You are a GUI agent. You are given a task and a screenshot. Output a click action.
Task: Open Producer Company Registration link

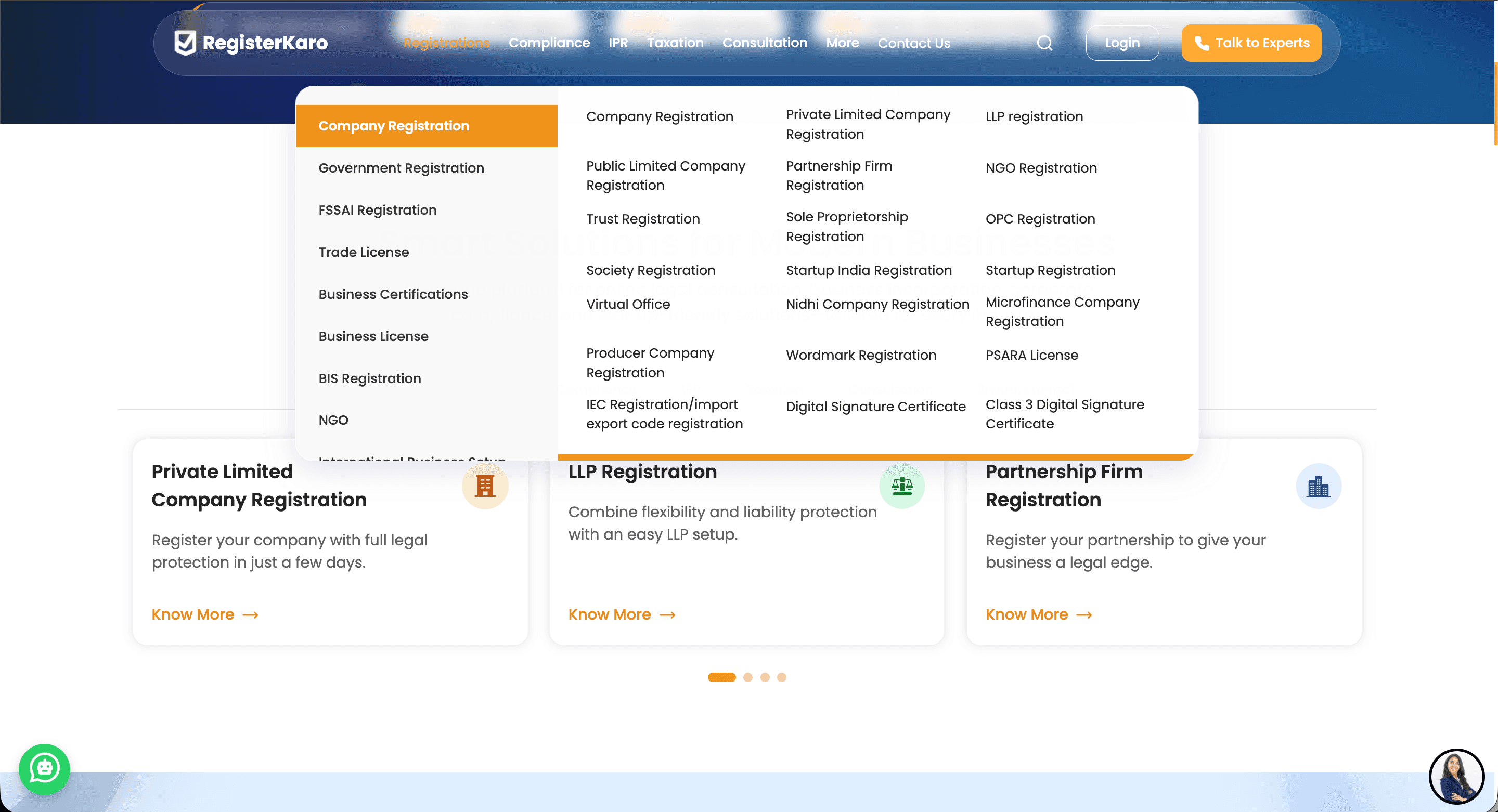tap(650, 363)
